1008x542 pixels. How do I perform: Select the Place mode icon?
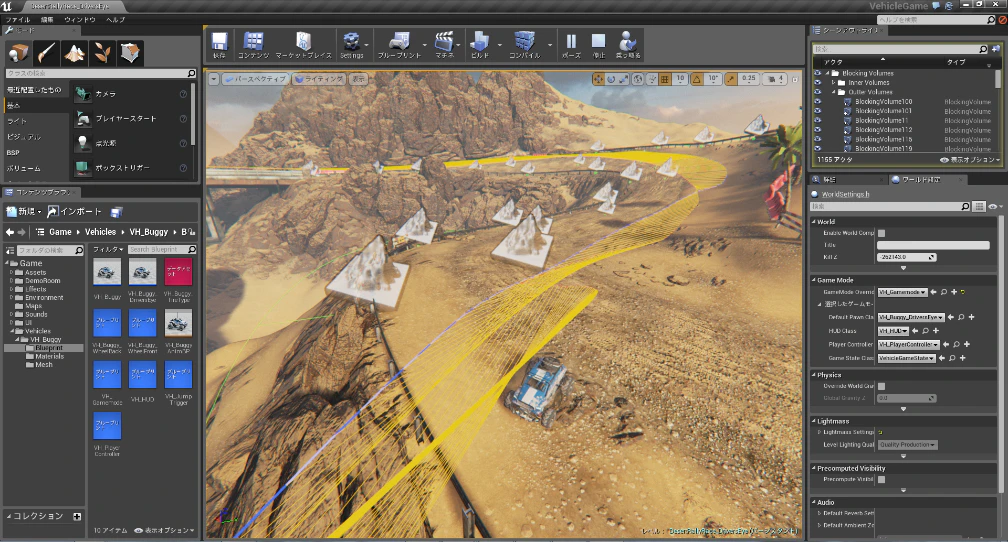point(19,53)
